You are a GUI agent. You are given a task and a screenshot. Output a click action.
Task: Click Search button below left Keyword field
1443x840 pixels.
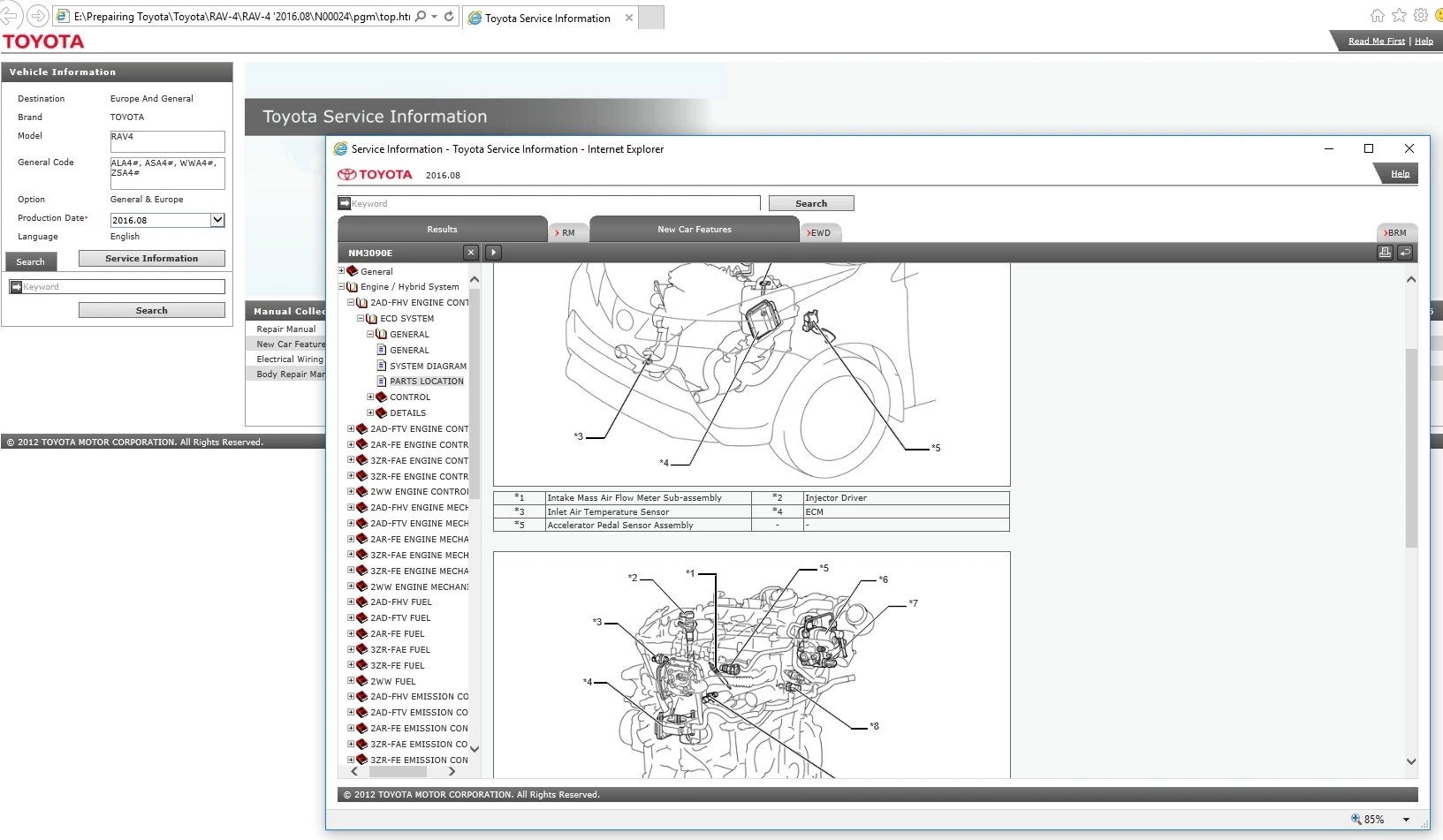point(152,310)
